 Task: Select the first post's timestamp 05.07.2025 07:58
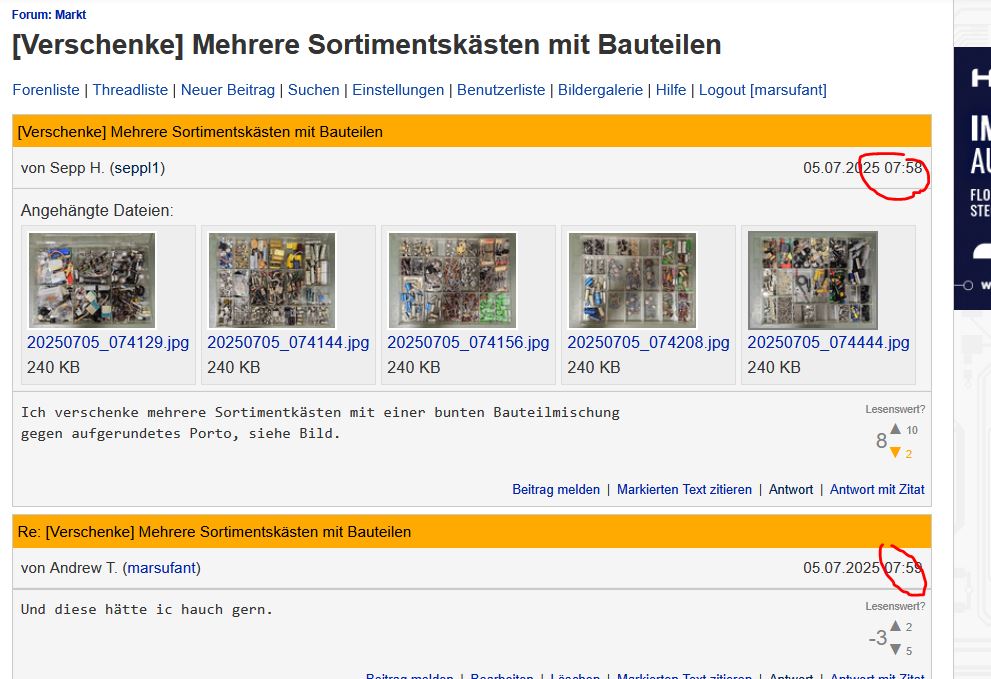pos(863,168)
